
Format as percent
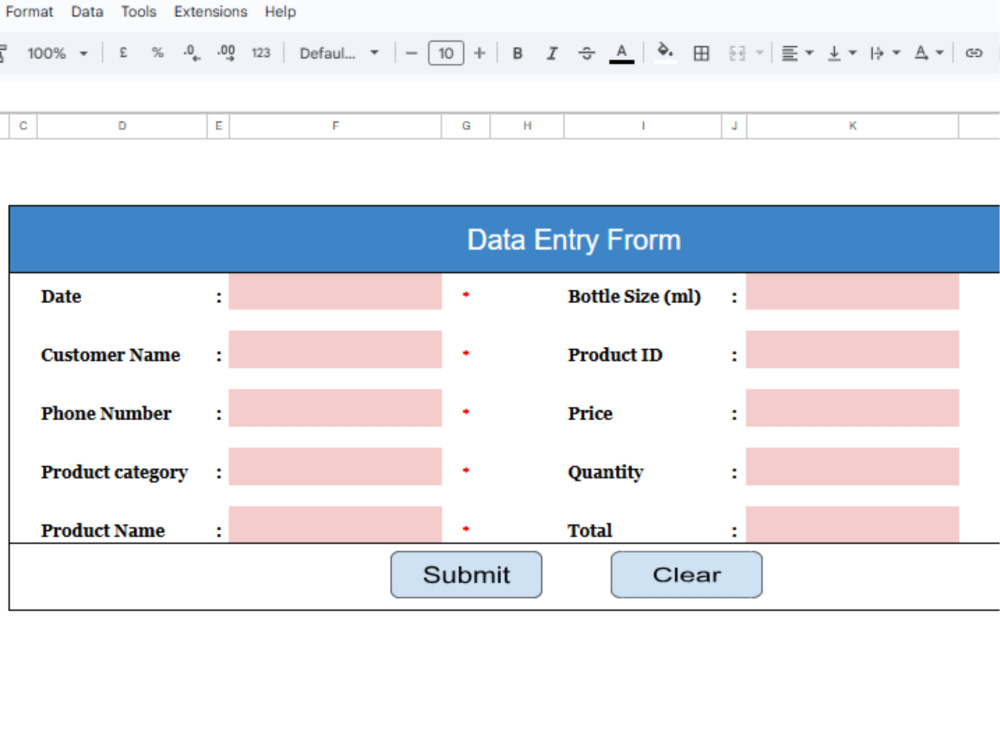[158, 53]
